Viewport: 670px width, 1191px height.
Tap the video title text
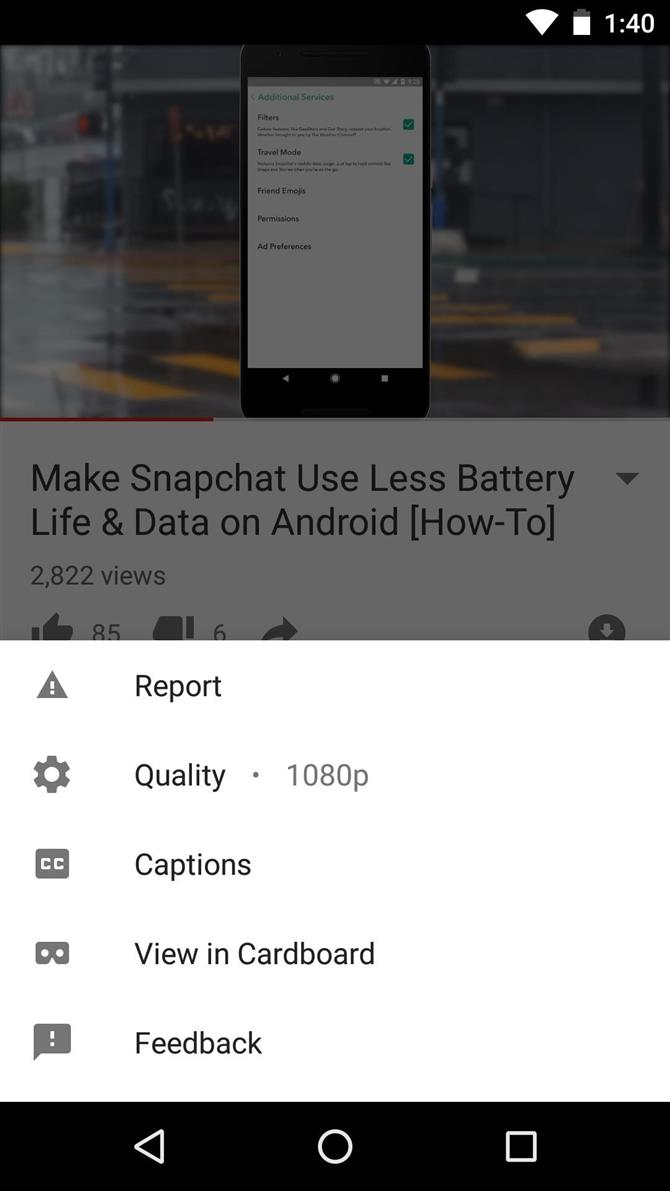tap(302, 500)
